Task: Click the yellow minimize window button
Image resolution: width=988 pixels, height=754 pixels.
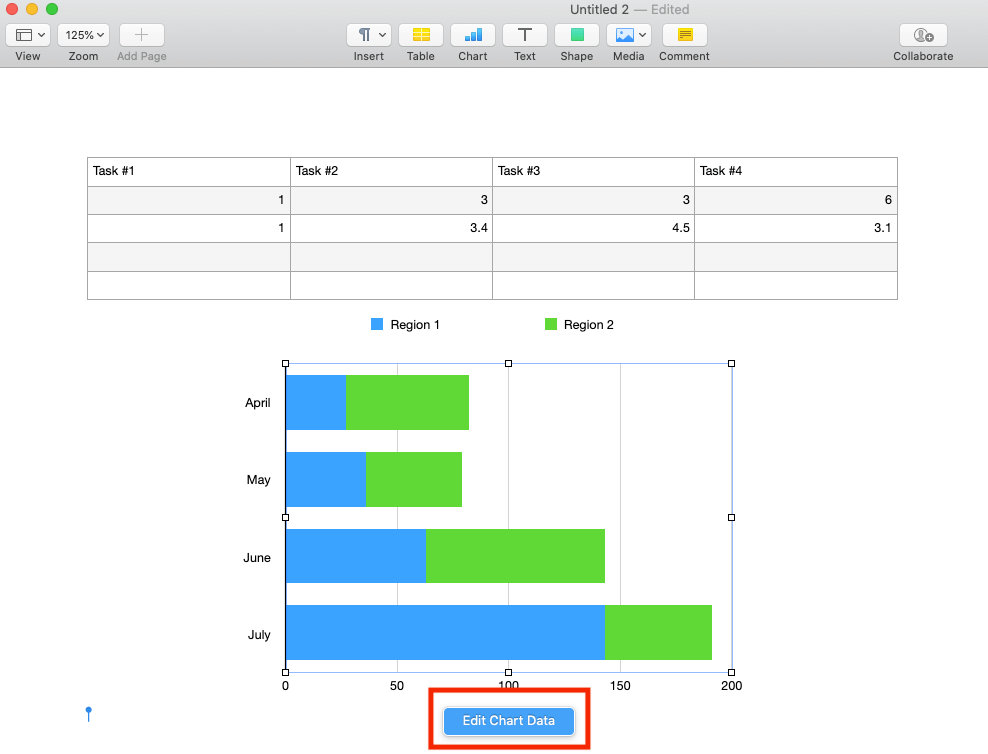Action: click(x=32, y=9)
